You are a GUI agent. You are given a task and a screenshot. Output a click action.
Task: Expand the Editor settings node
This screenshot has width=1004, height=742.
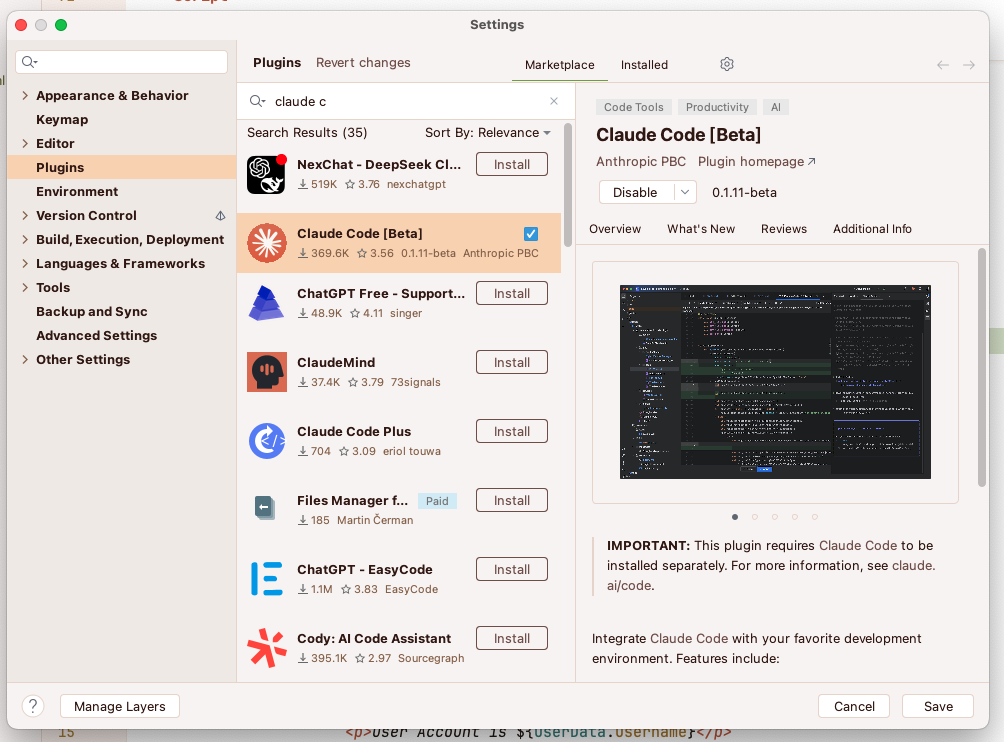(x=25, y=143)
